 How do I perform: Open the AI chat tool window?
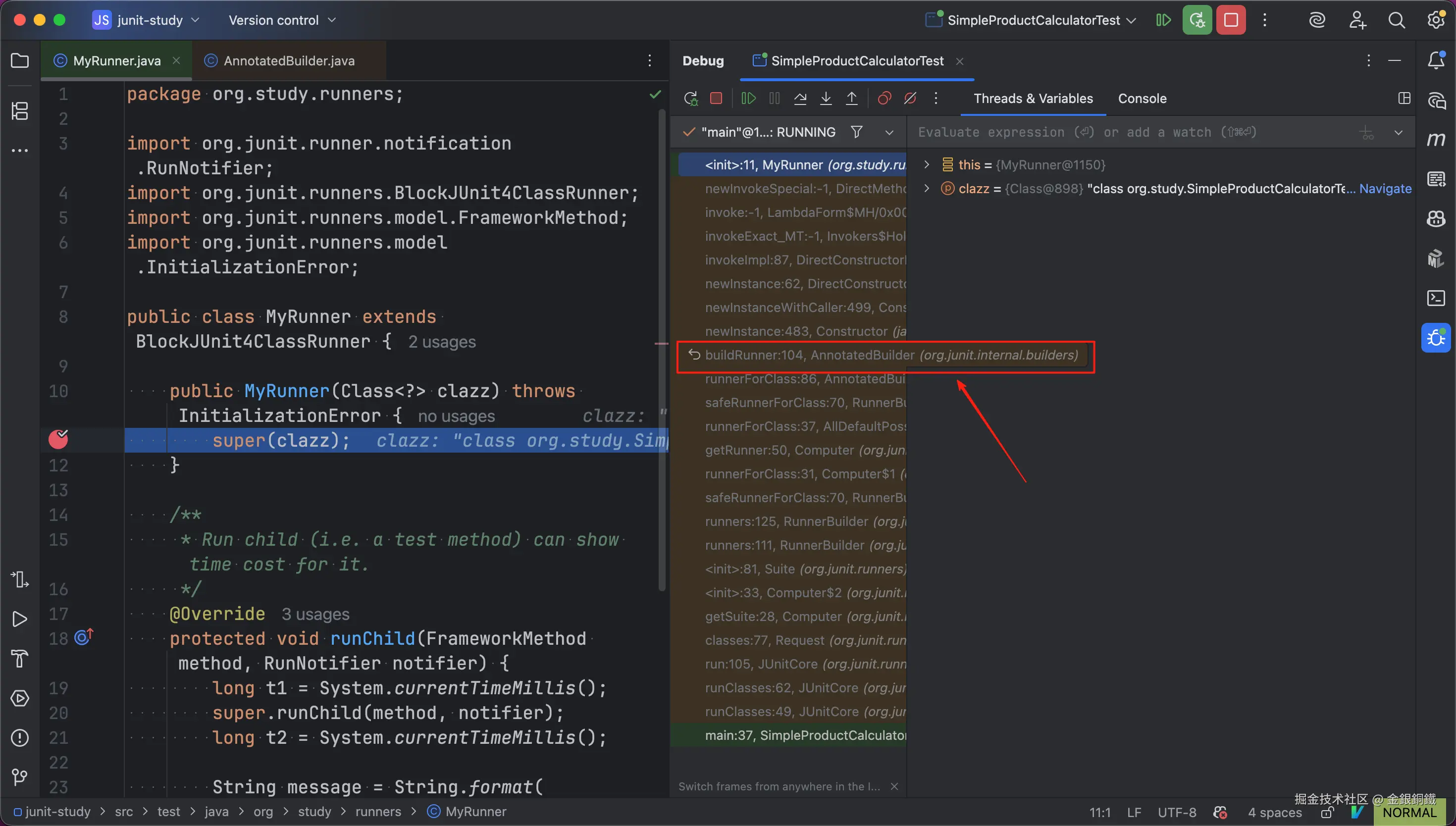click(x=1436, y=101)
